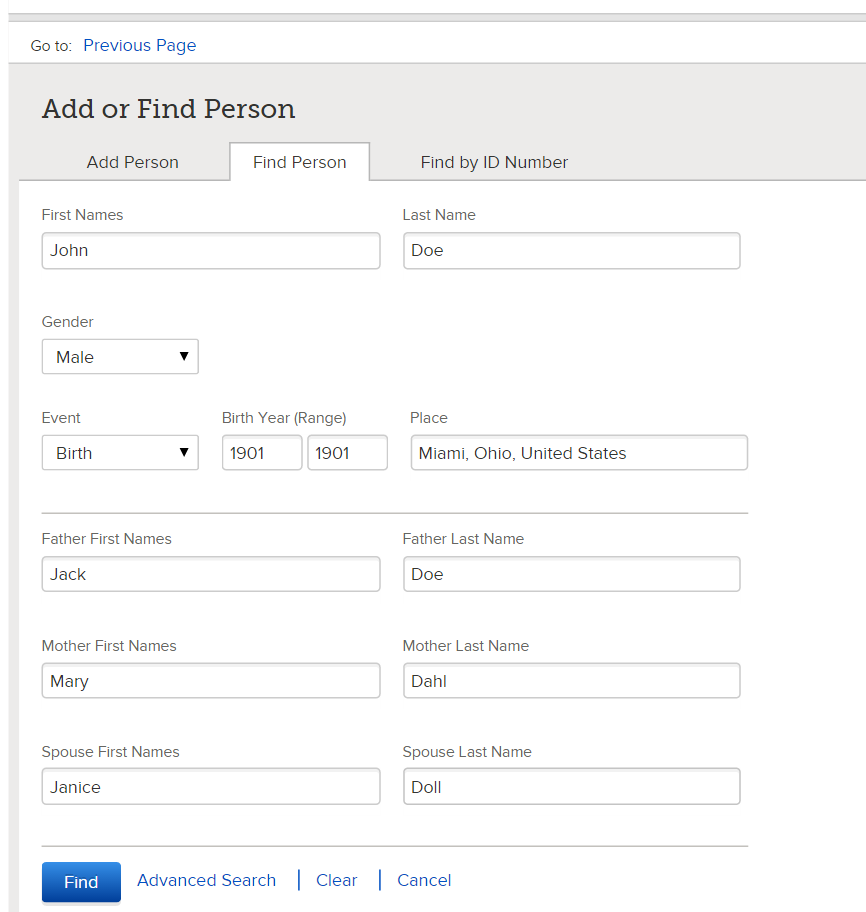
Task: Open the Advanced Search link
Action: (206, 880)
